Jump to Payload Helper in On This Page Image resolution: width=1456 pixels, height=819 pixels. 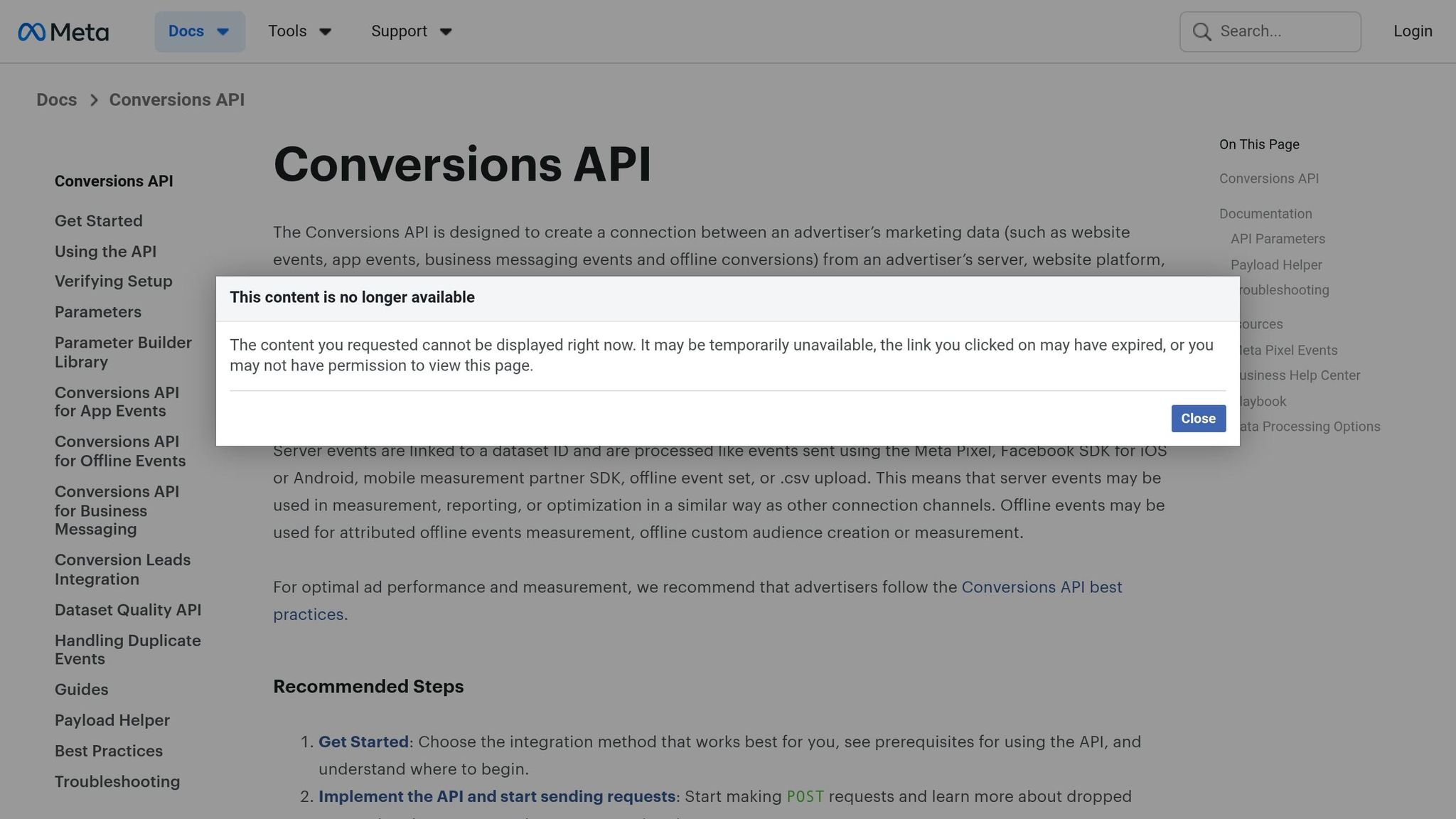point(1276,265)
